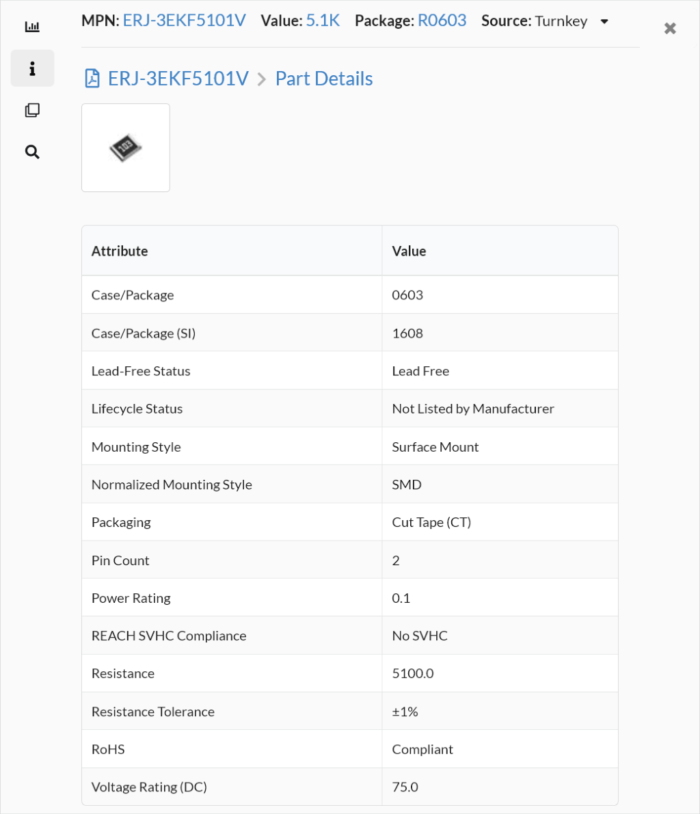Click the resistor thumbnail image

[x=126, y=148]
